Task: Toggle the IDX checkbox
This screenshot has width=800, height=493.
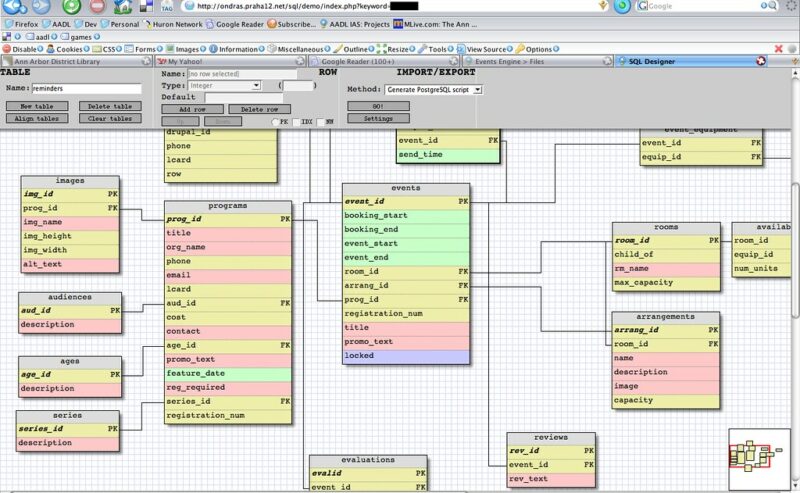Action: coord(296,122)
